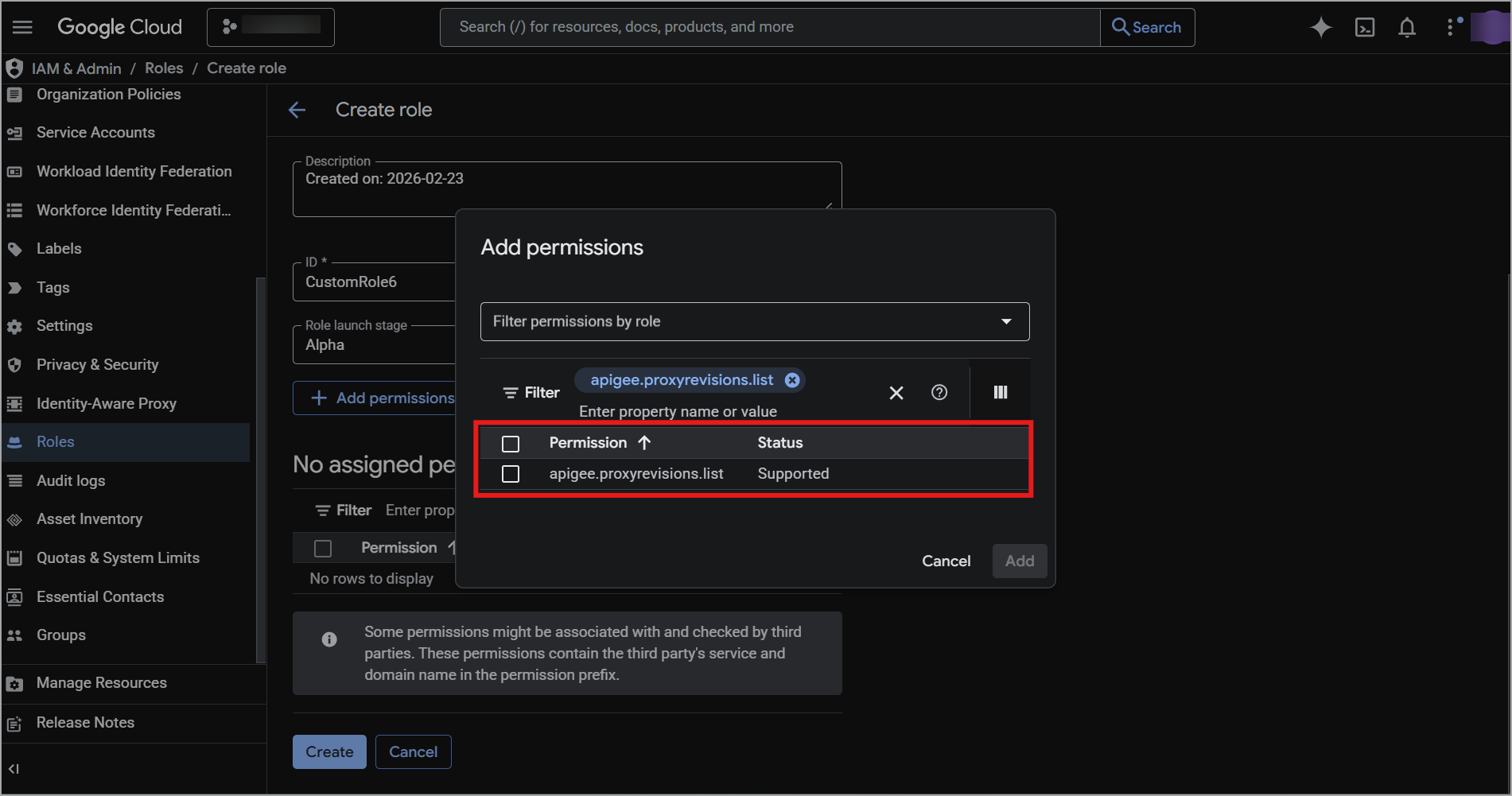This screenshot has width=1512, height=796.
Task: Remove the apigee.proxyrevisions.list filter chip
Action: click(792, 380)
